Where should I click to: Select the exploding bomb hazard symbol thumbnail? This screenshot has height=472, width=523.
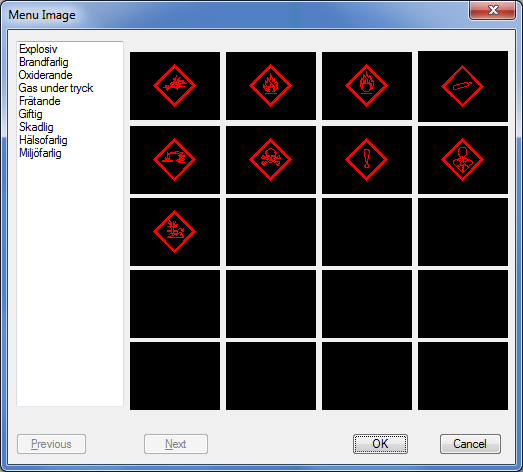pyautogui.click(x=175, y=86)
